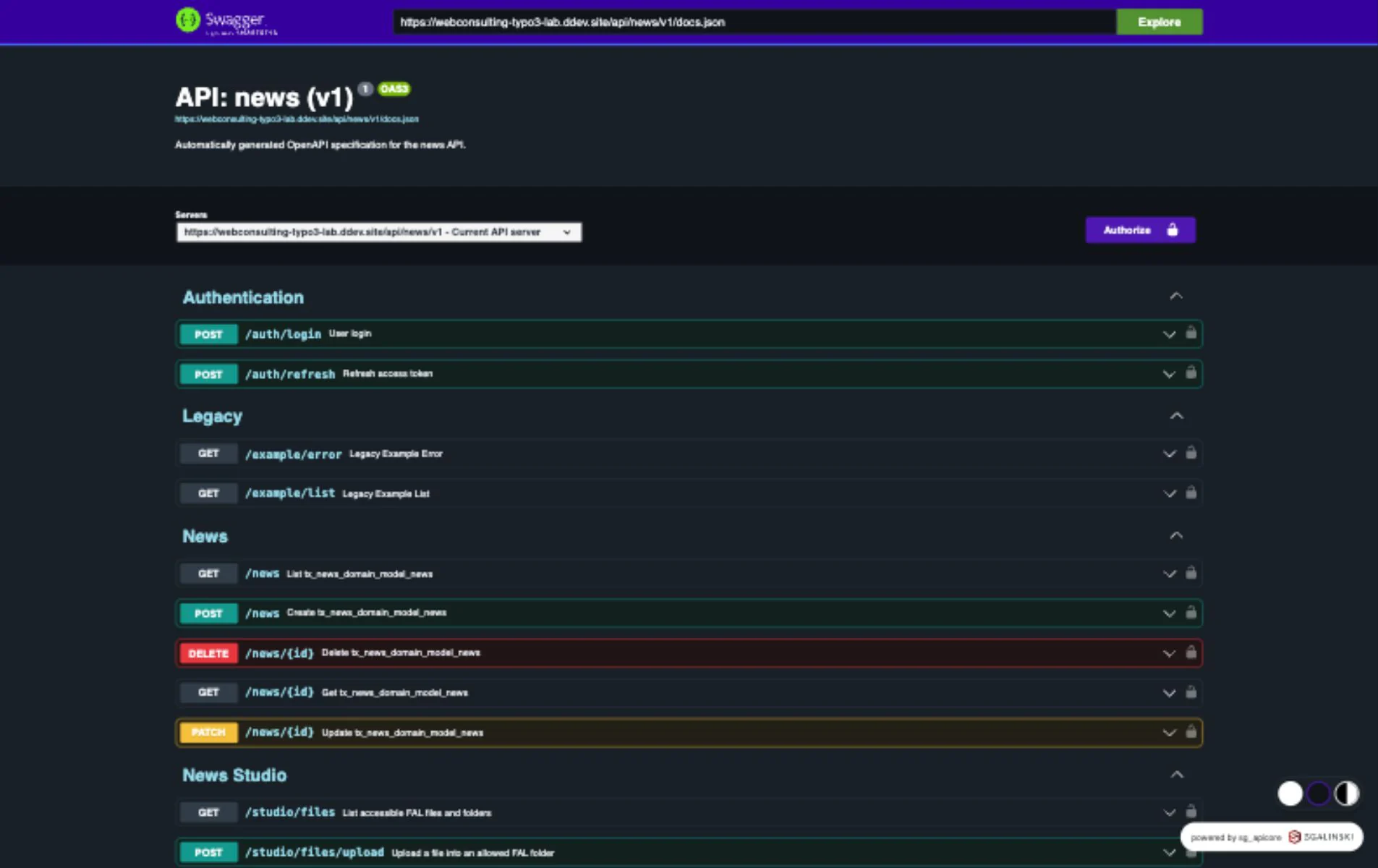
Task: Expand the PATCH /news/{id} operation chevron
Action: click(x=1169, y=733)
